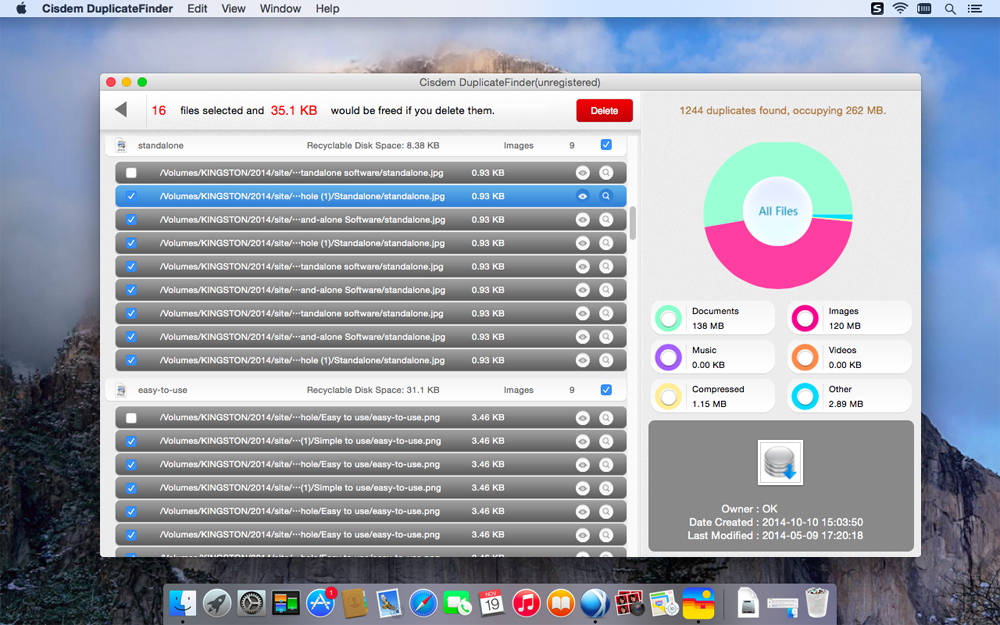Screen dimensions: 1000x625
Task: Select the Compressed 1.15 MB category
Action: pos(712,396)
